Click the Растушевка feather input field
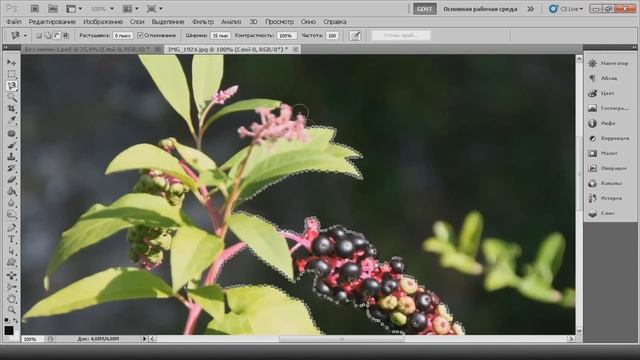The width and height of the screenshot is (640, 360). pyautogui.click(x=122, y=36)
